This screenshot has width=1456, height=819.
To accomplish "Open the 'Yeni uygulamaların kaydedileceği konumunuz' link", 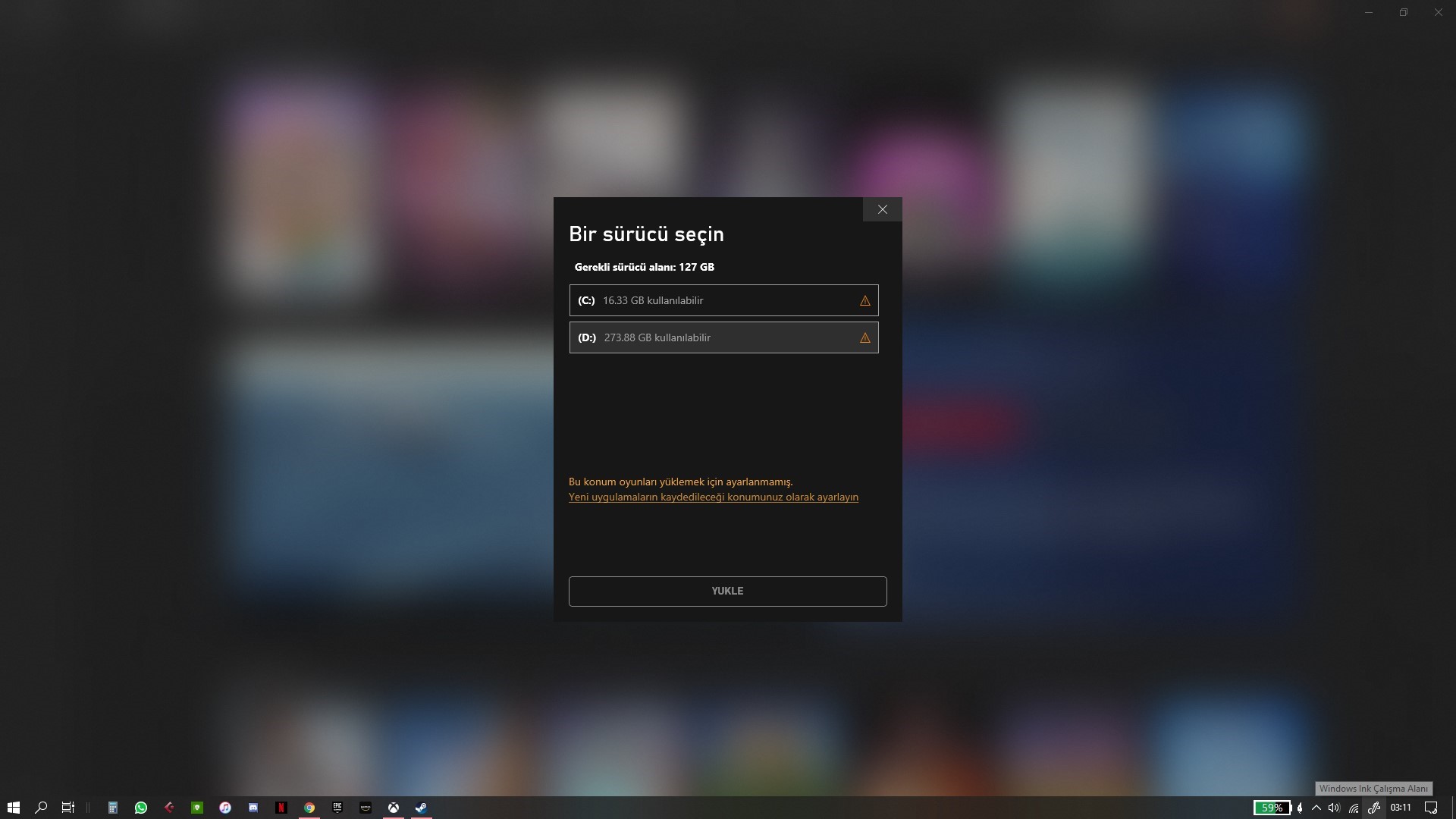I will point(713,497).
